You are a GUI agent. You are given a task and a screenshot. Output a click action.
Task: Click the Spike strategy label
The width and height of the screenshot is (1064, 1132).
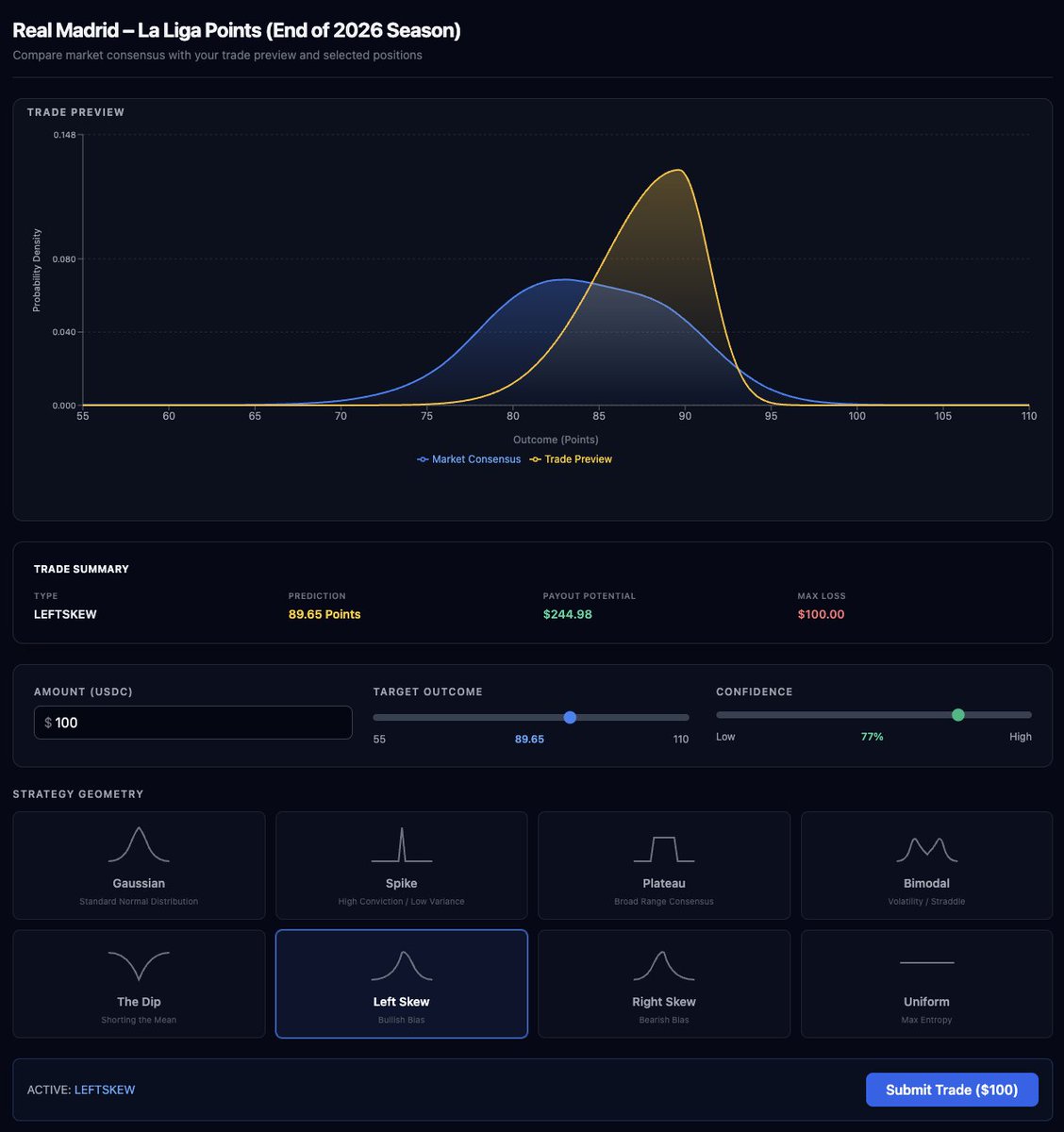tap(401, 883)
